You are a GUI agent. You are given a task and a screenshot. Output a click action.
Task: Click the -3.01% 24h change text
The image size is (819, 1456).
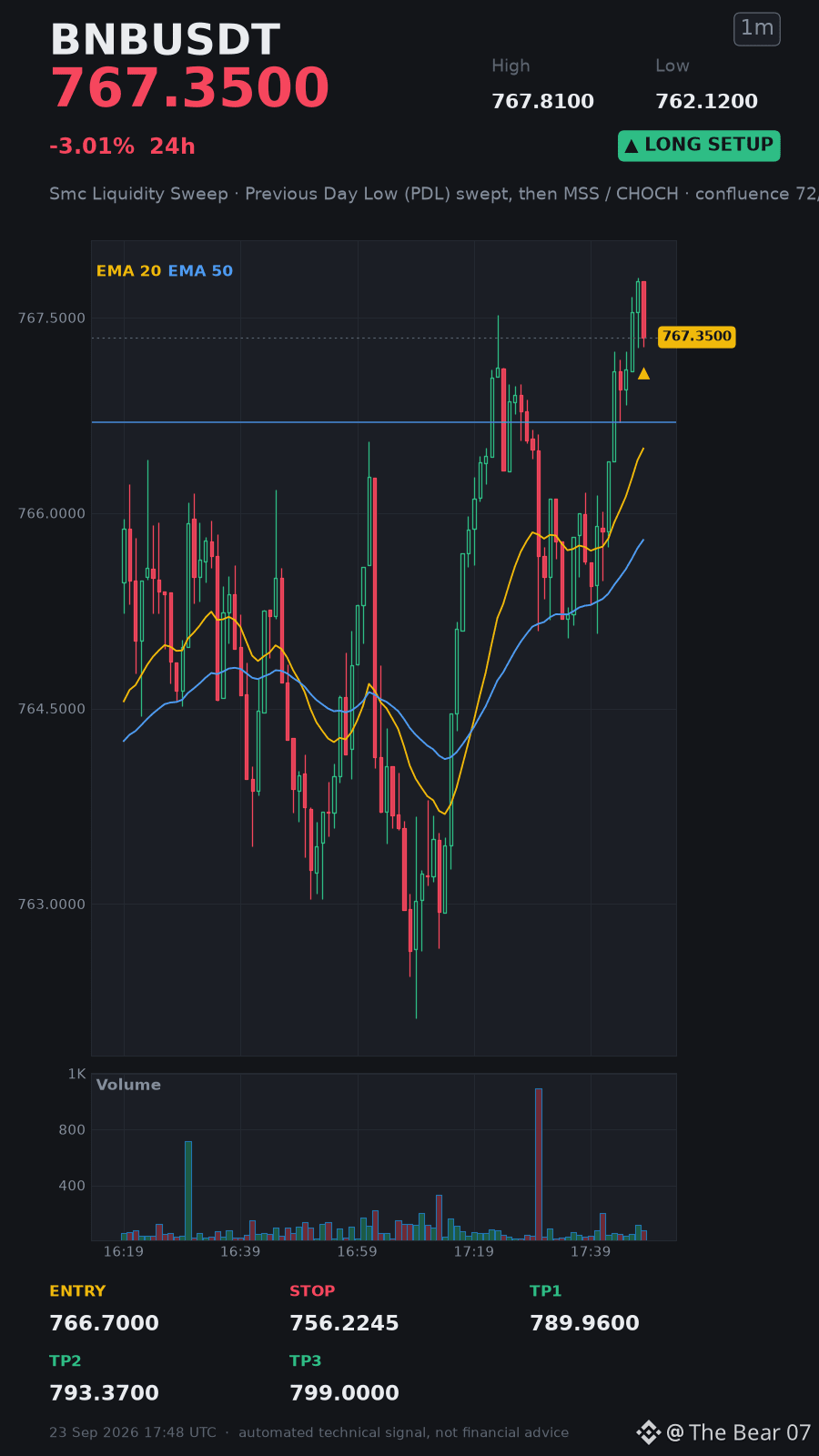[122, 147]
